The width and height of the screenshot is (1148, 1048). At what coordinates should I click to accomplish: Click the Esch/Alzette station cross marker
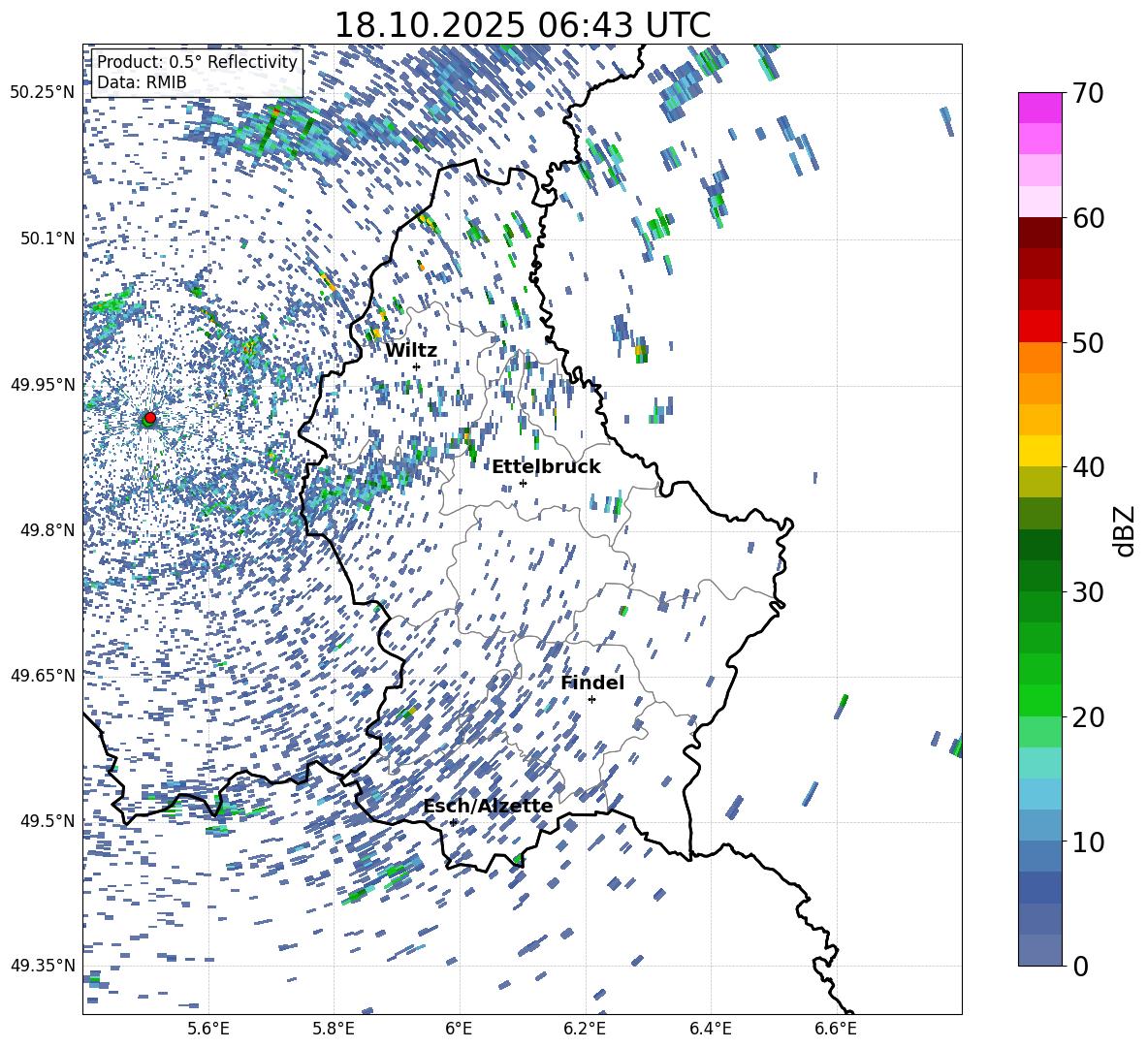(x=453, y=822)
